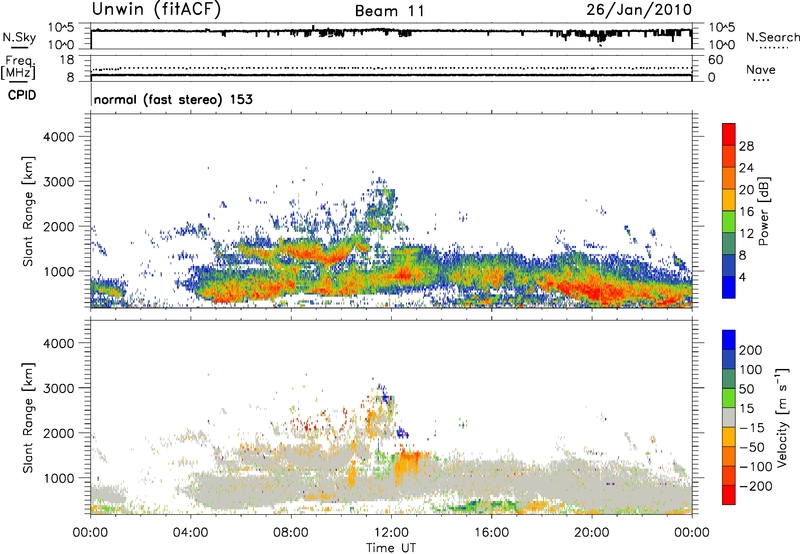800x554 pixels.
Task: Click the '4' tick label on power colorbar
Action: [742, 277]
